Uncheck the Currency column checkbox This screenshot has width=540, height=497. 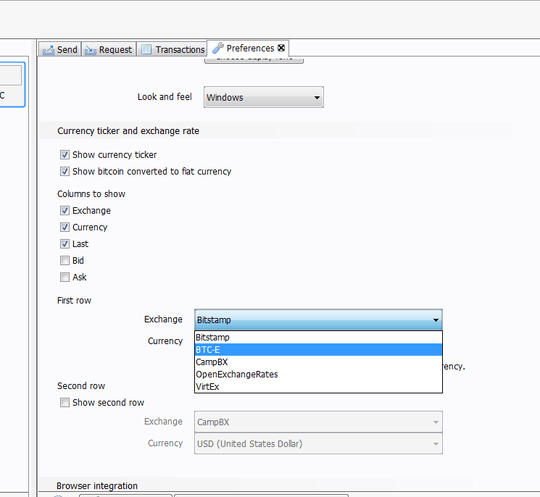point(65,227)
